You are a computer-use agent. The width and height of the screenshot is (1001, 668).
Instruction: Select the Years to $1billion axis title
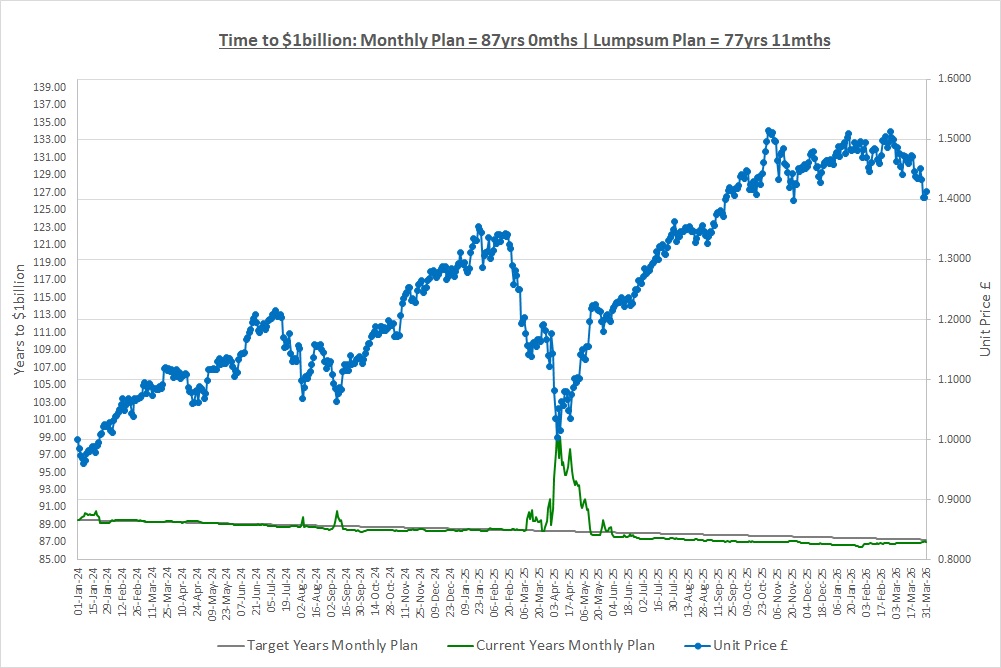20,320
